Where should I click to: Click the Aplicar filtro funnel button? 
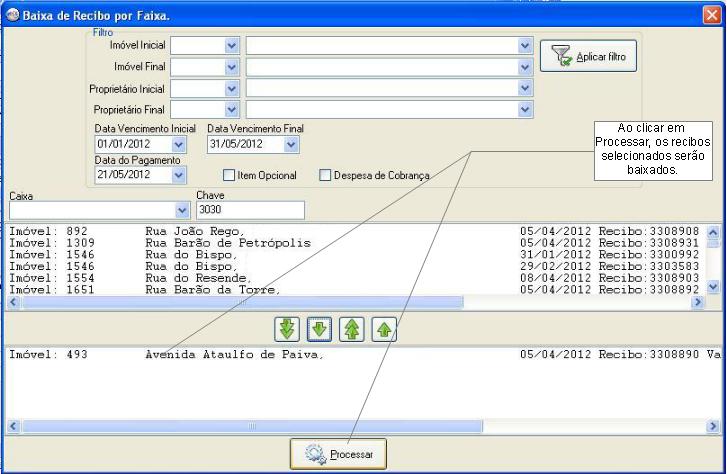click(x=588, y=57)
